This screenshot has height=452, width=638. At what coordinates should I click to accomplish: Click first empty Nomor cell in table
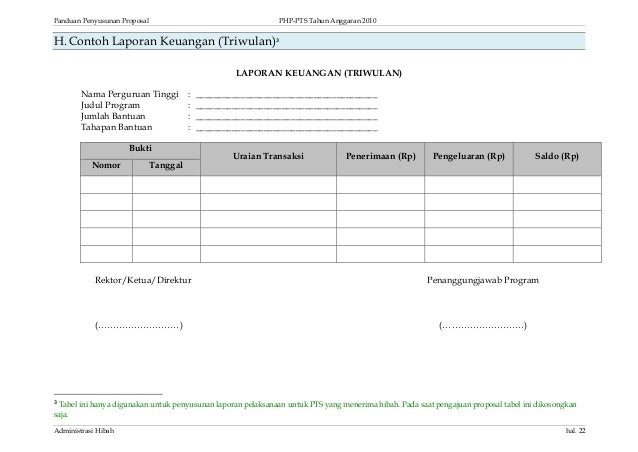[106, 185]
